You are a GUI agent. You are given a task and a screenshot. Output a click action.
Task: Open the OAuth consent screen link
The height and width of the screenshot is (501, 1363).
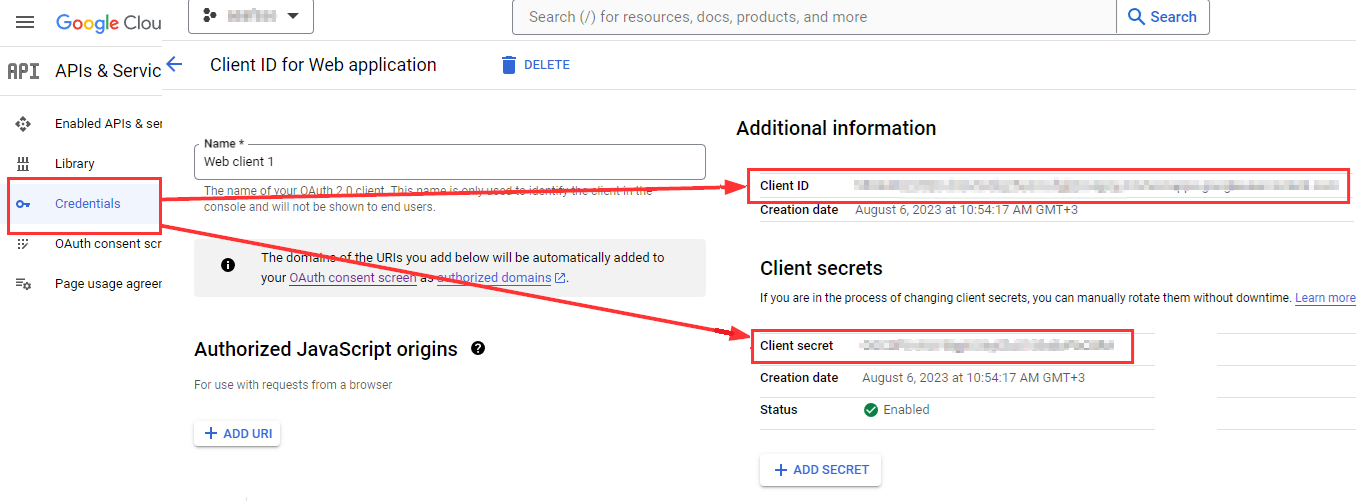(x=353, y=278)
